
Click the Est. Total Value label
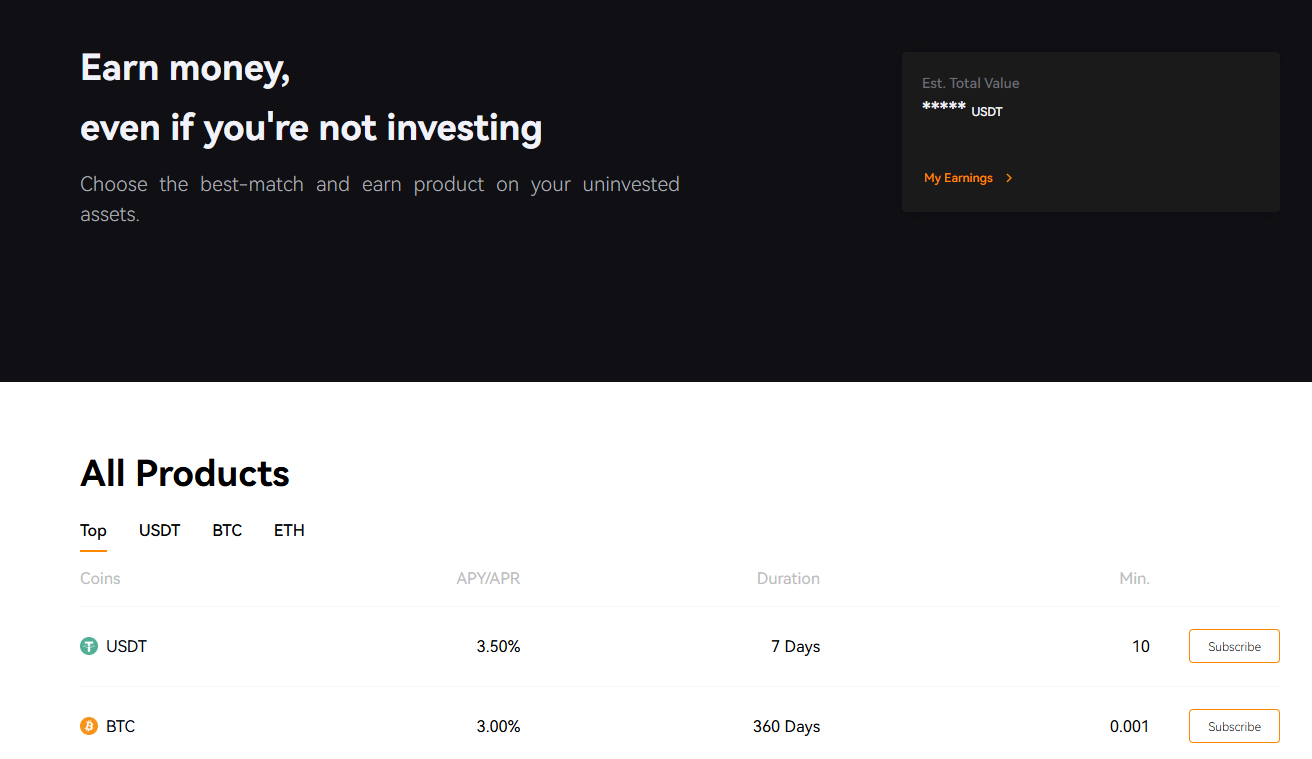click(x=971, y=83)
